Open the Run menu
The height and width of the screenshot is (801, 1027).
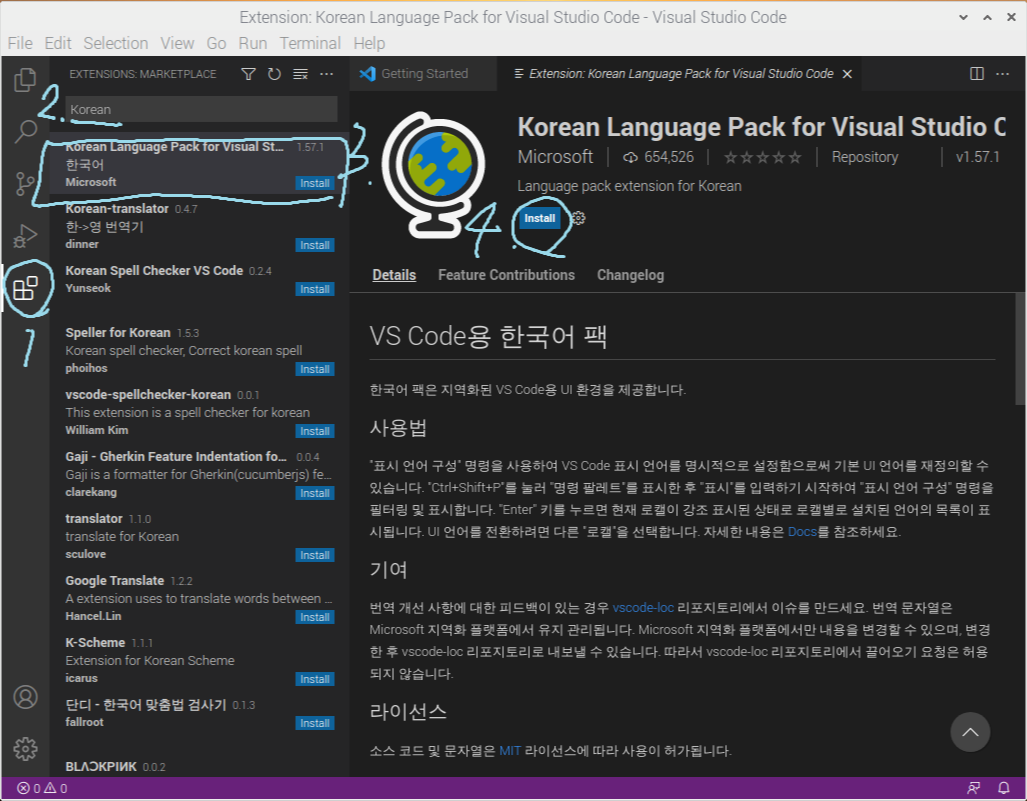(252, 43)
